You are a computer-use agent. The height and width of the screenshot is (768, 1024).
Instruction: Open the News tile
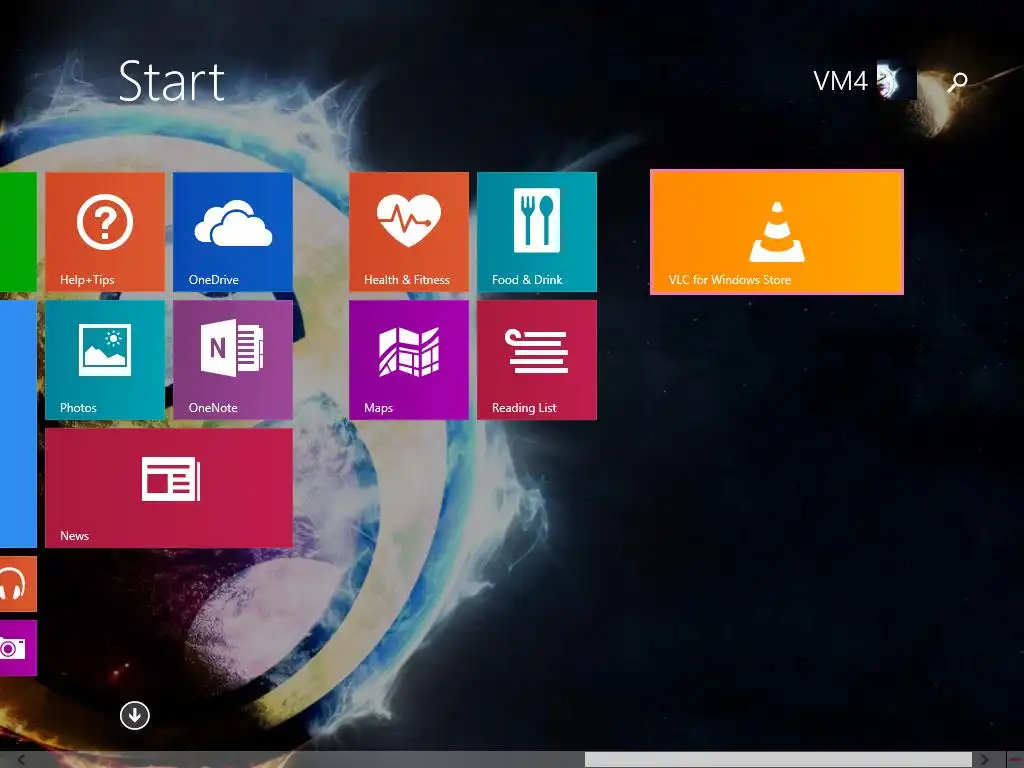[x=168, y=488]
